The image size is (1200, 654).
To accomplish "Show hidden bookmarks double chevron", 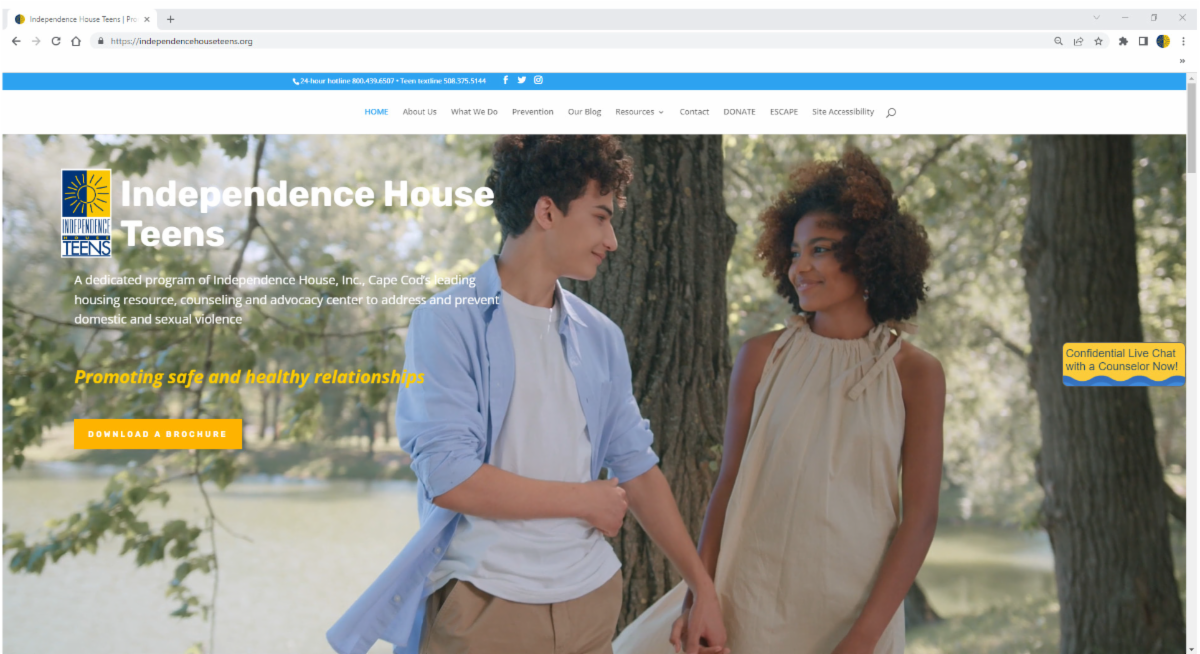I will pos(1182,60).
